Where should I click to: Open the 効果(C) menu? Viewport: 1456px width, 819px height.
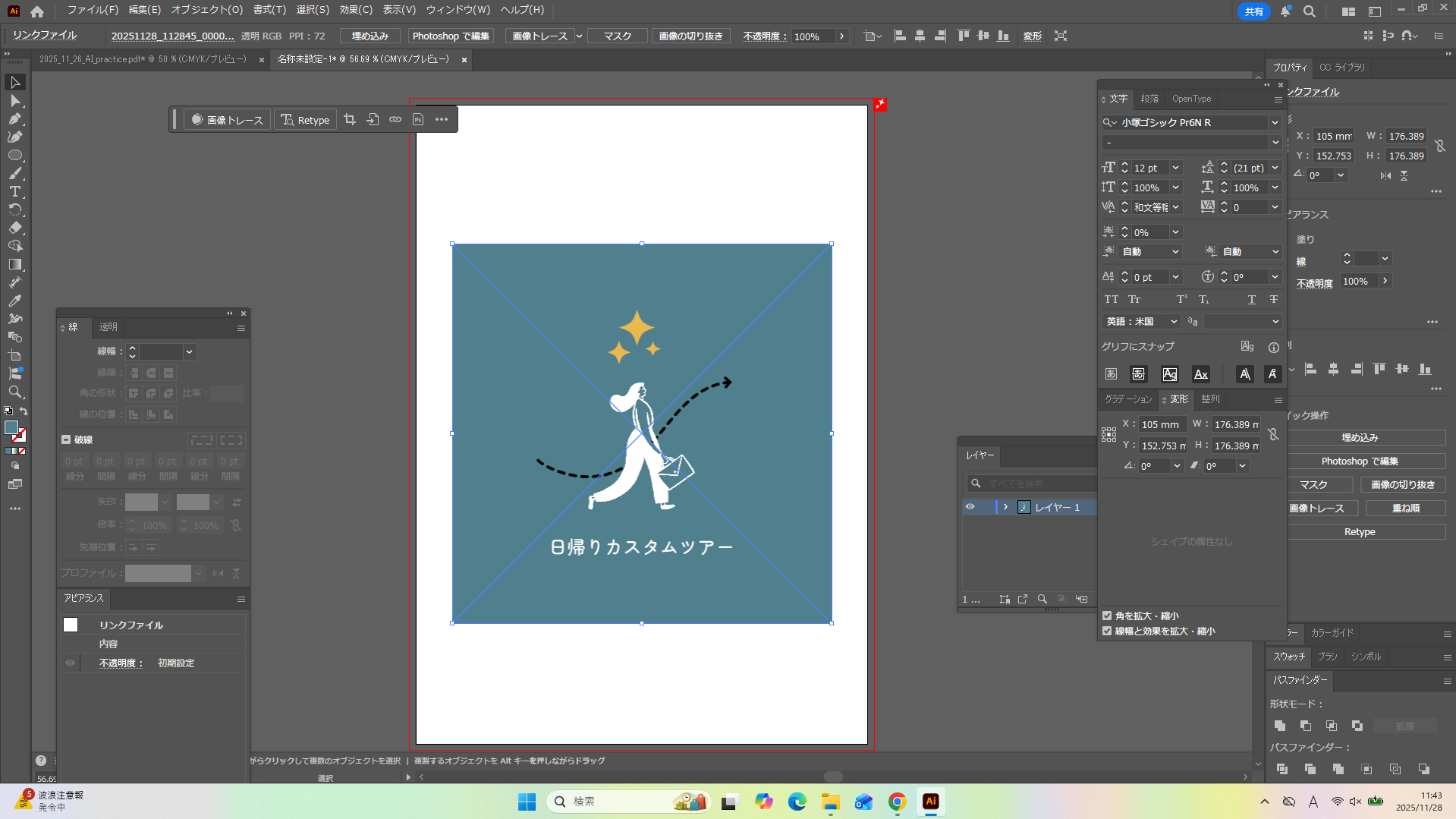pos(355,10)
